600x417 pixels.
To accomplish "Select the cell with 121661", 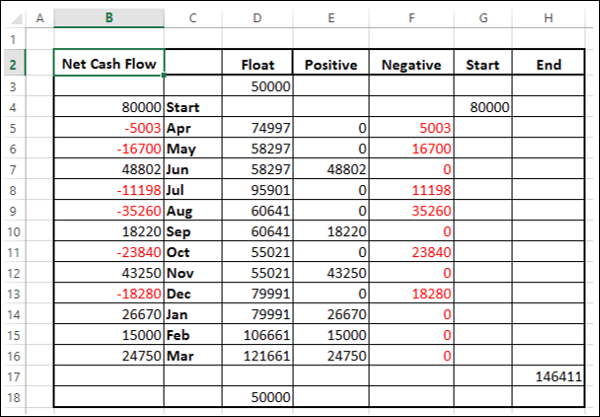I will pyautogui.click(x=258, y=354).
